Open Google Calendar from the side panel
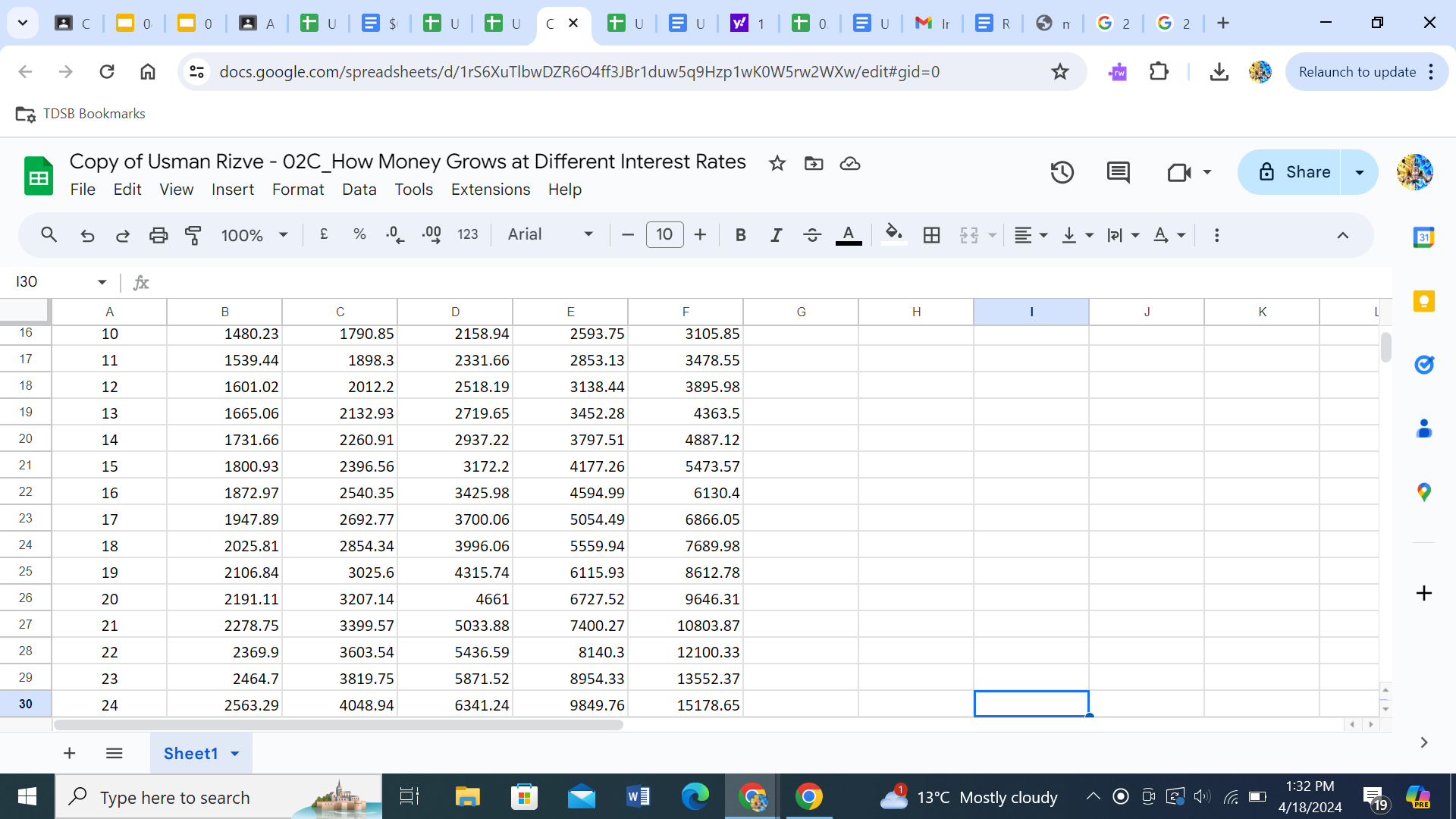1456x819 pixels. (x=1424, y=237)
